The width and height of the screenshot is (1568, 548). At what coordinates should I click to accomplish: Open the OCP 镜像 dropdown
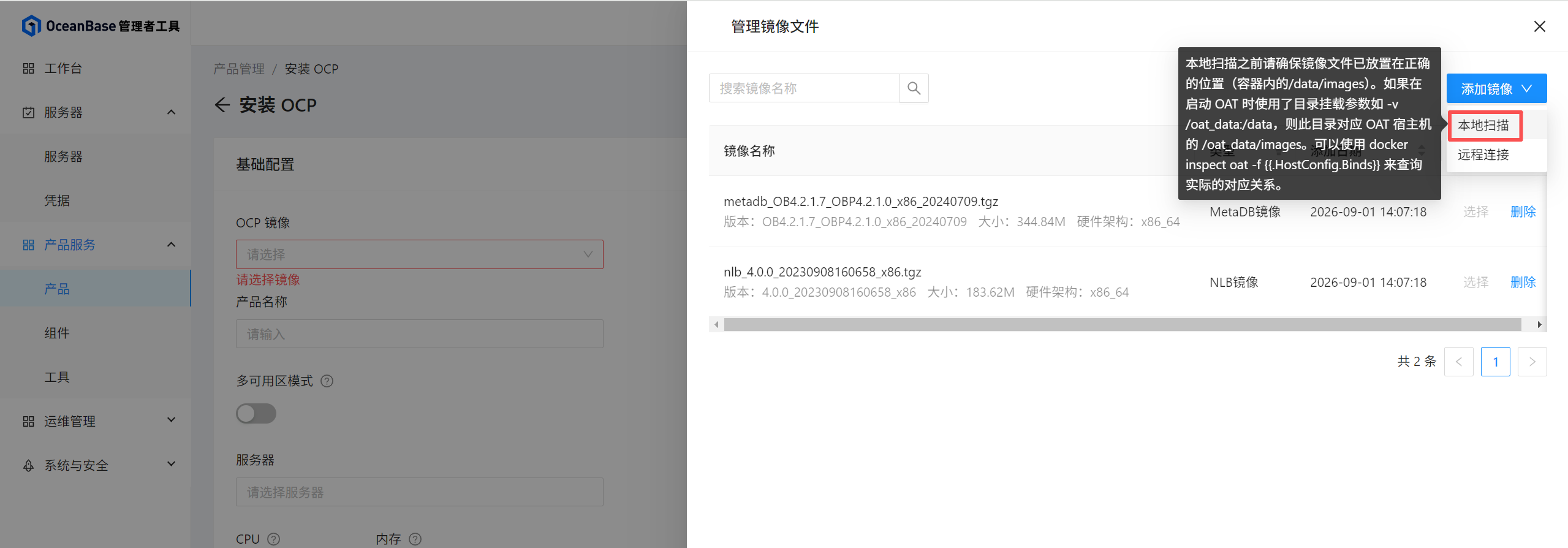tap(419, 254)
